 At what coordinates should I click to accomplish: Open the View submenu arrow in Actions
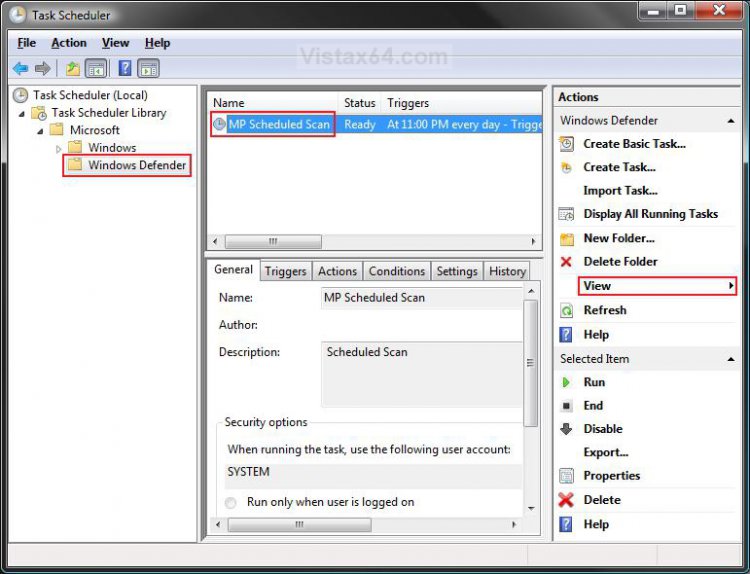(x=731, y=286)
